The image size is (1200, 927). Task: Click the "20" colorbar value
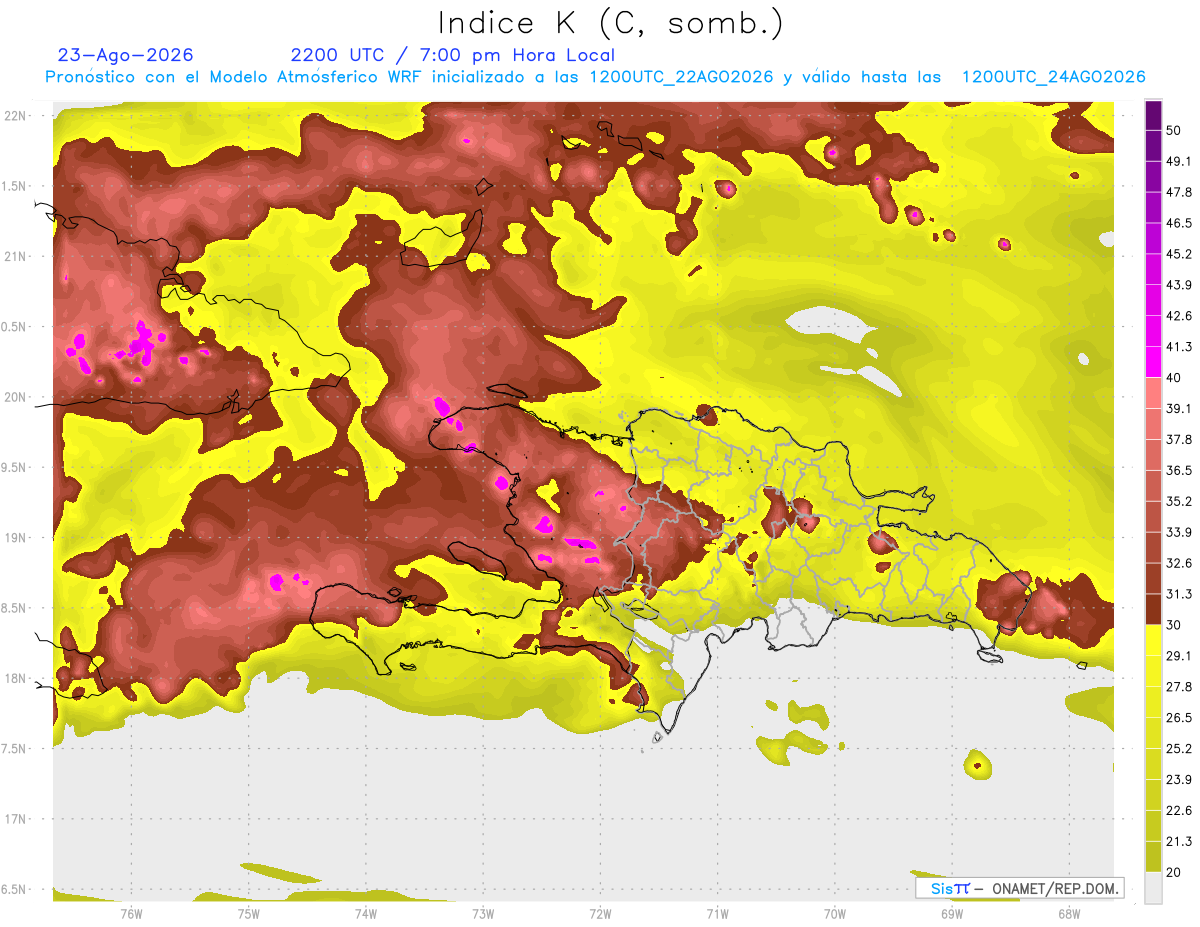point(1174,873)
